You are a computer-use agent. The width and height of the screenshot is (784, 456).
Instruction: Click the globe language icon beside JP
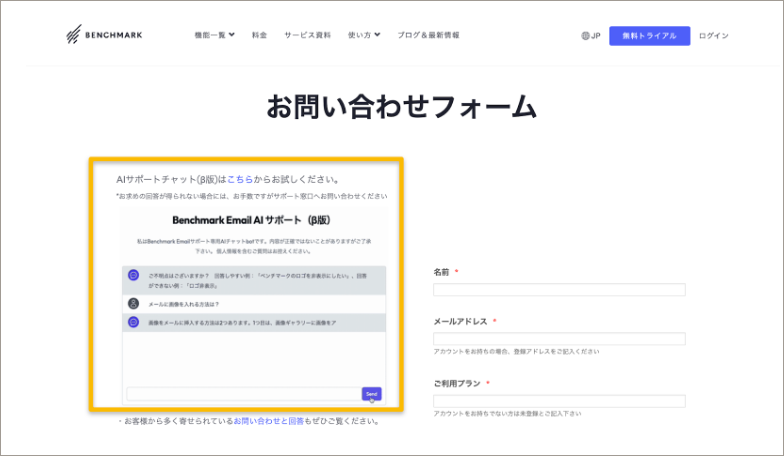[x=585, y=36]
